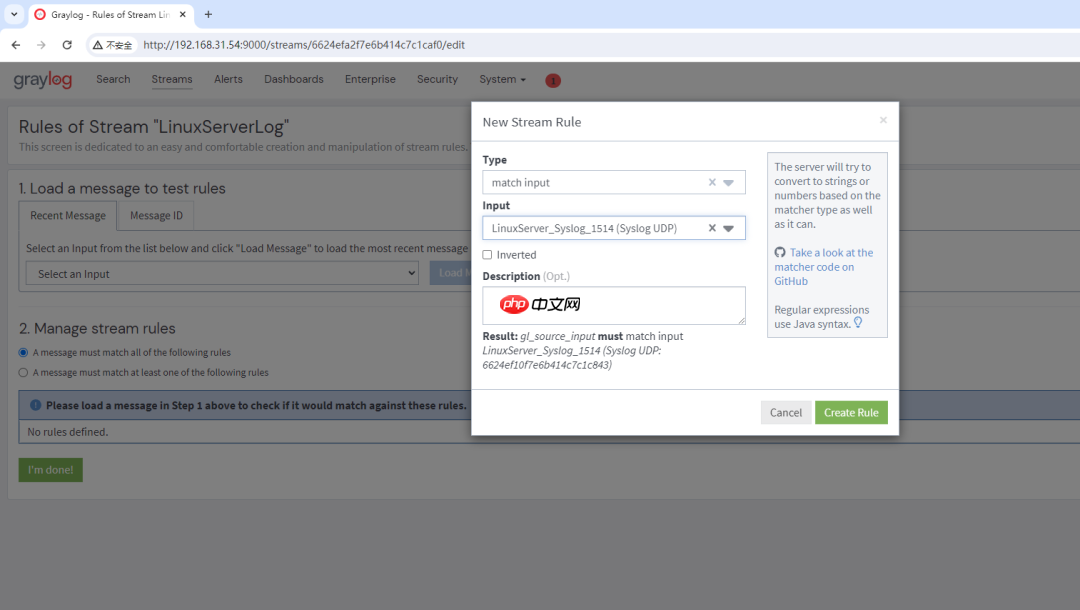1080x610 pixels.
Task: Open the 'Select an Input' combo box
Action: click(x=222, y=273)
